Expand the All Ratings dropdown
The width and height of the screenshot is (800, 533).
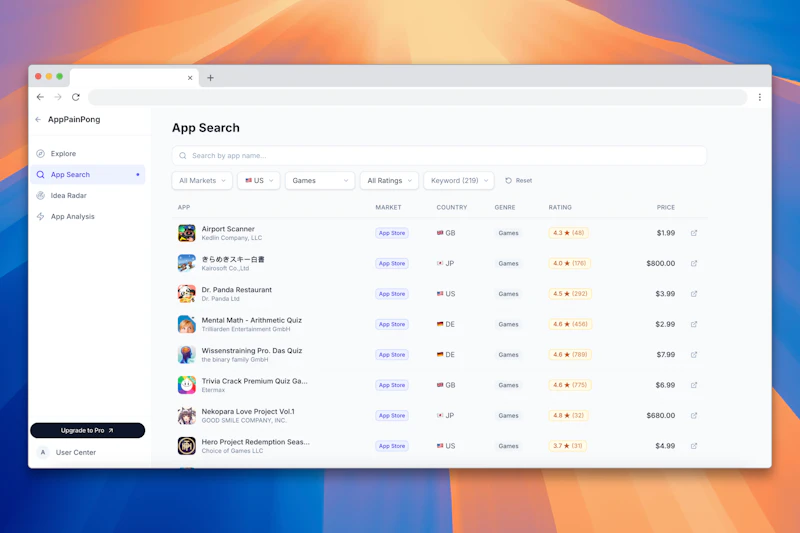tap(389, 181)
